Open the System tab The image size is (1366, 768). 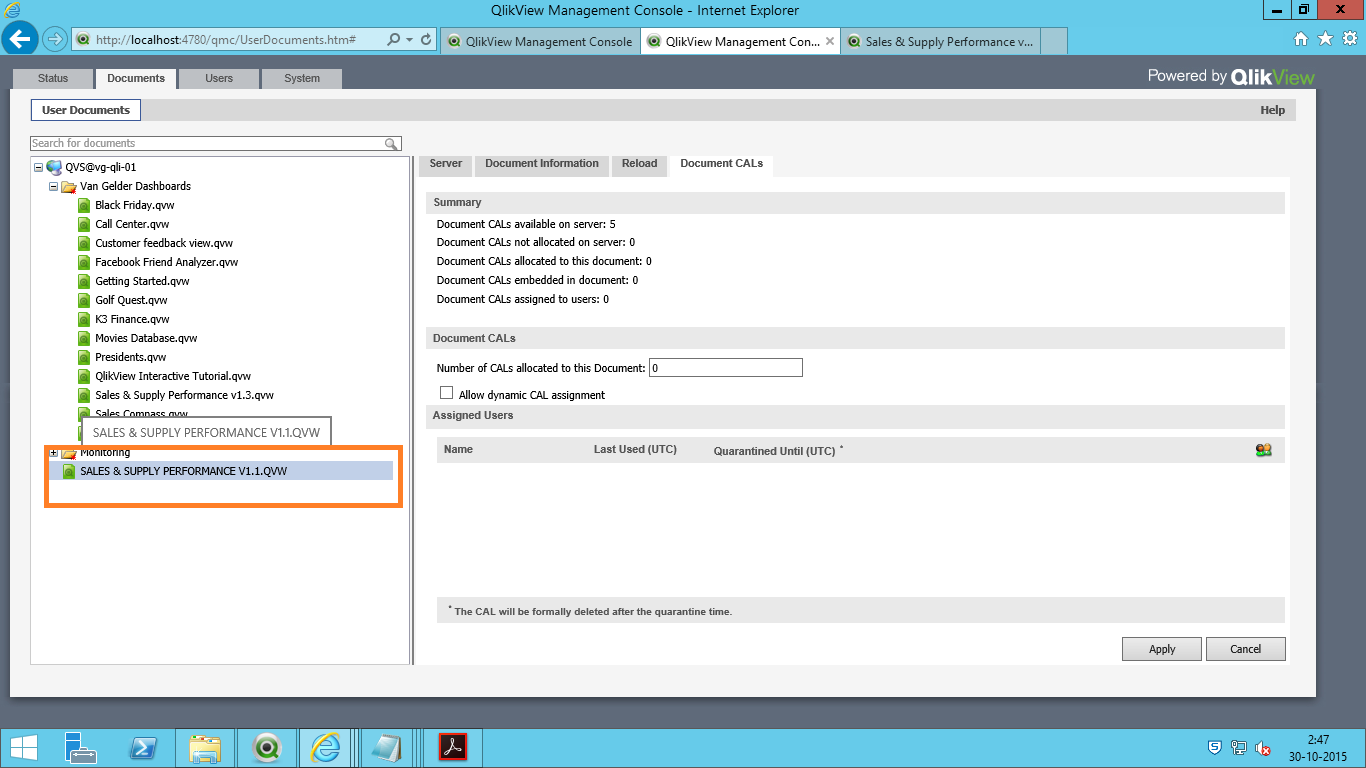pyautogui.click(x=302, y=78)
